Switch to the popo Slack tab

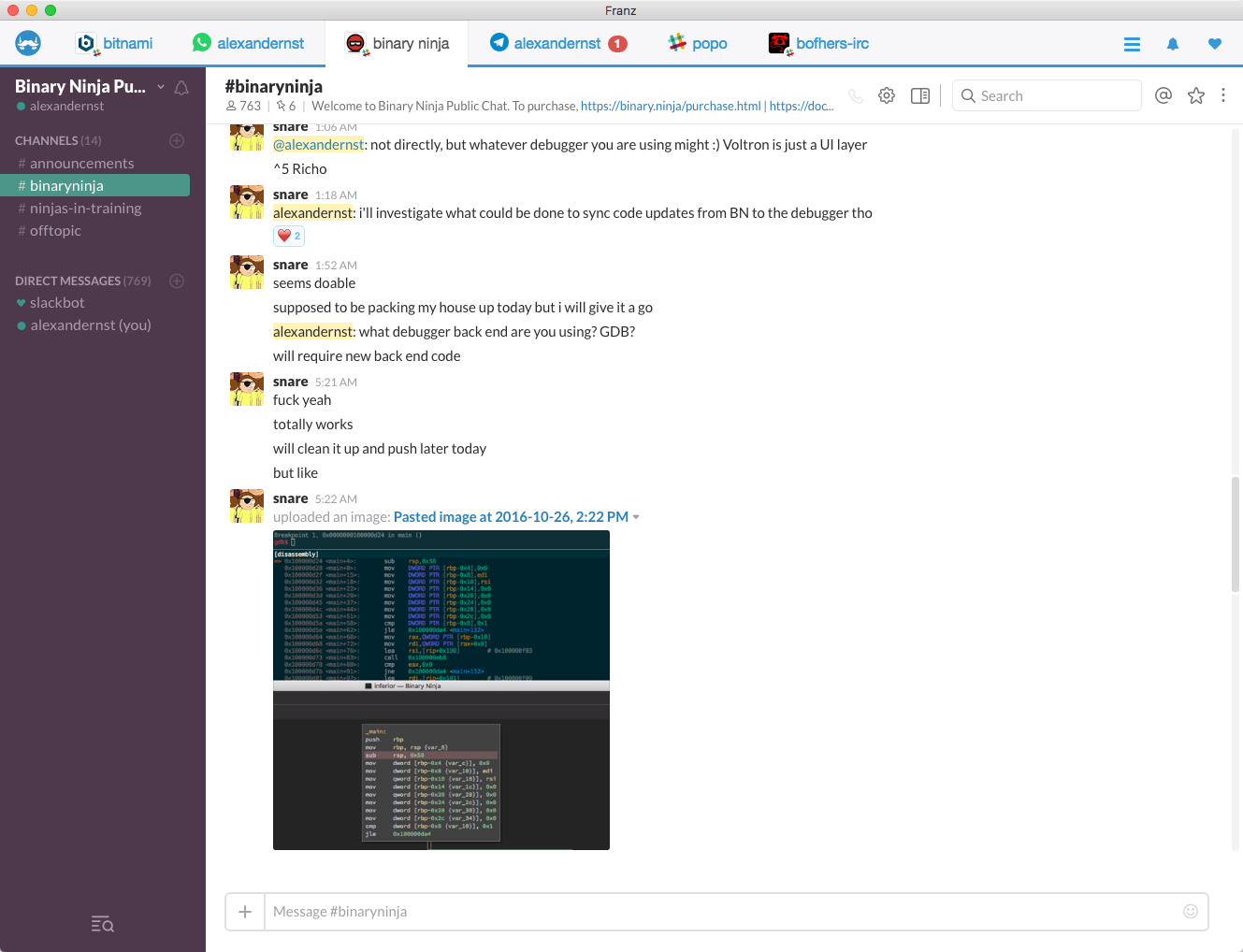(697, 43)
